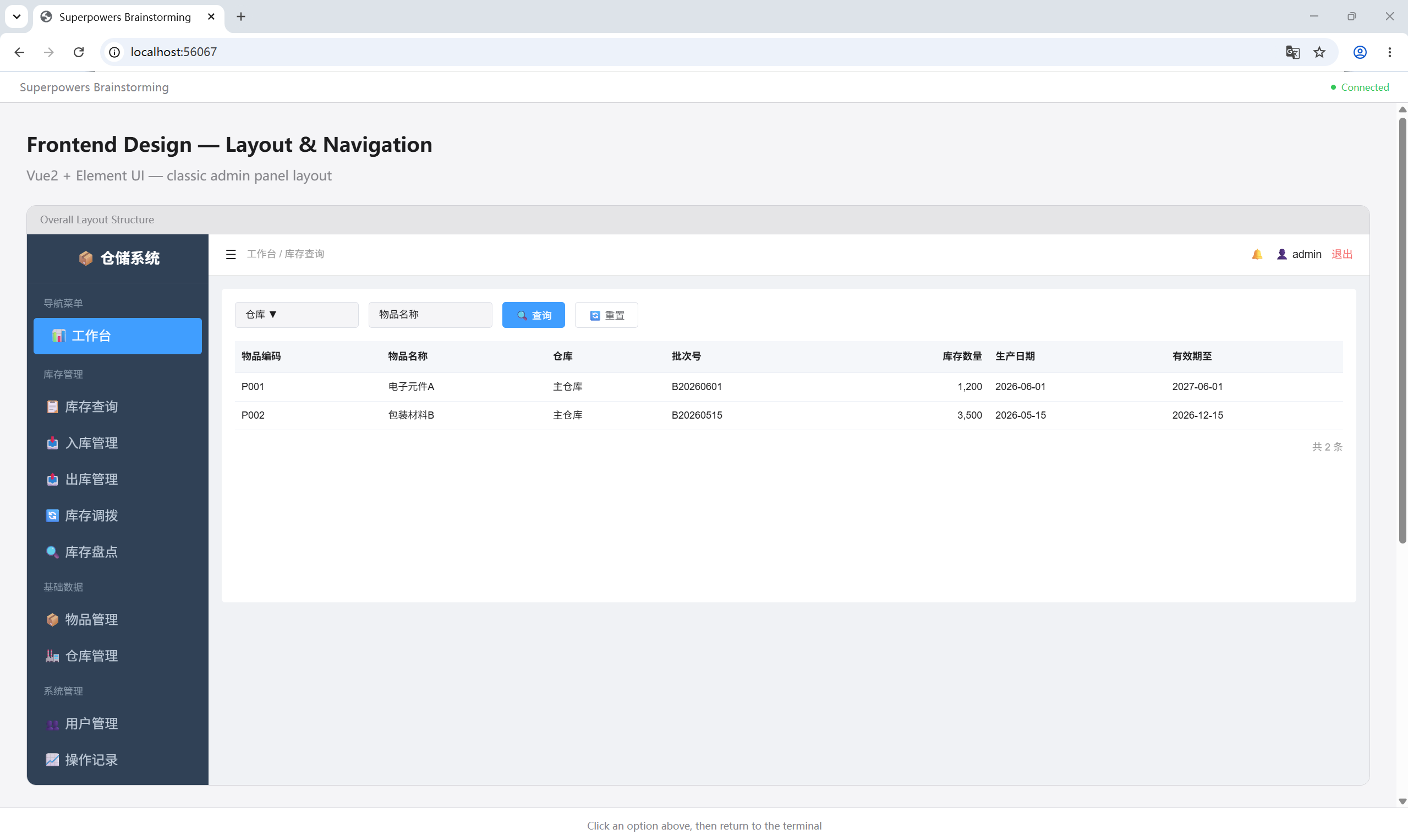Click 库存查询 in the breadcrumb
Image resolution: width=1408 pixels, height=840 pixels.
click(x=304, y=254)
